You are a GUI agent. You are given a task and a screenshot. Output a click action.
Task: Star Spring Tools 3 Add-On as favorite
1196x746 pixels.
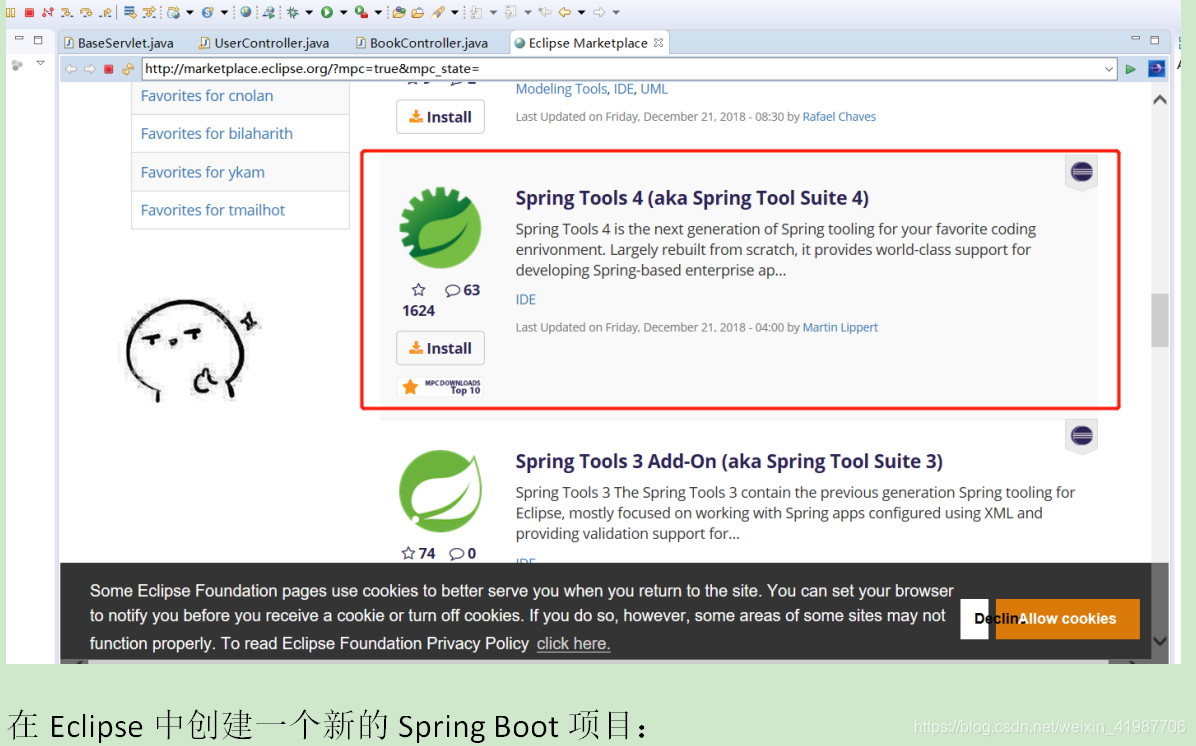click(408, 553)
